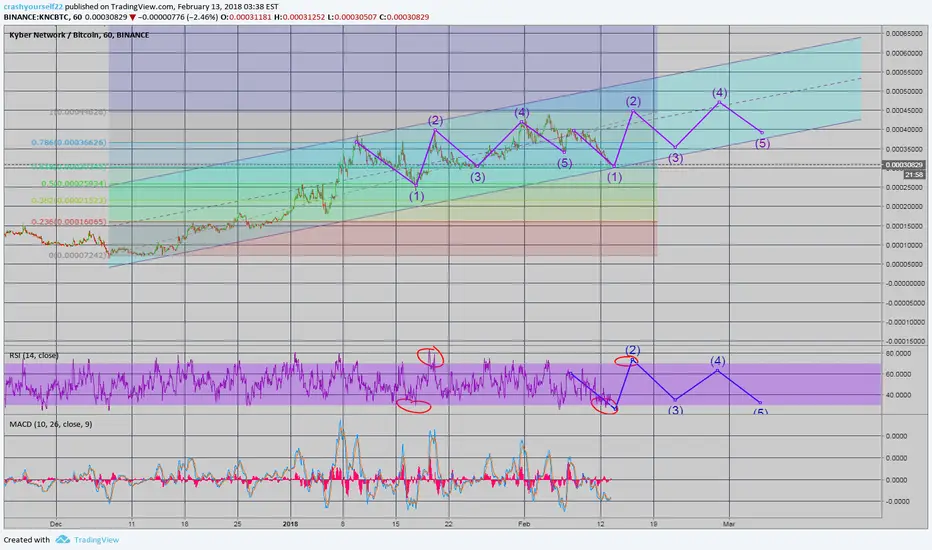Click the current price tag 0.00030829 on price axis

click(x=903, y=165)
